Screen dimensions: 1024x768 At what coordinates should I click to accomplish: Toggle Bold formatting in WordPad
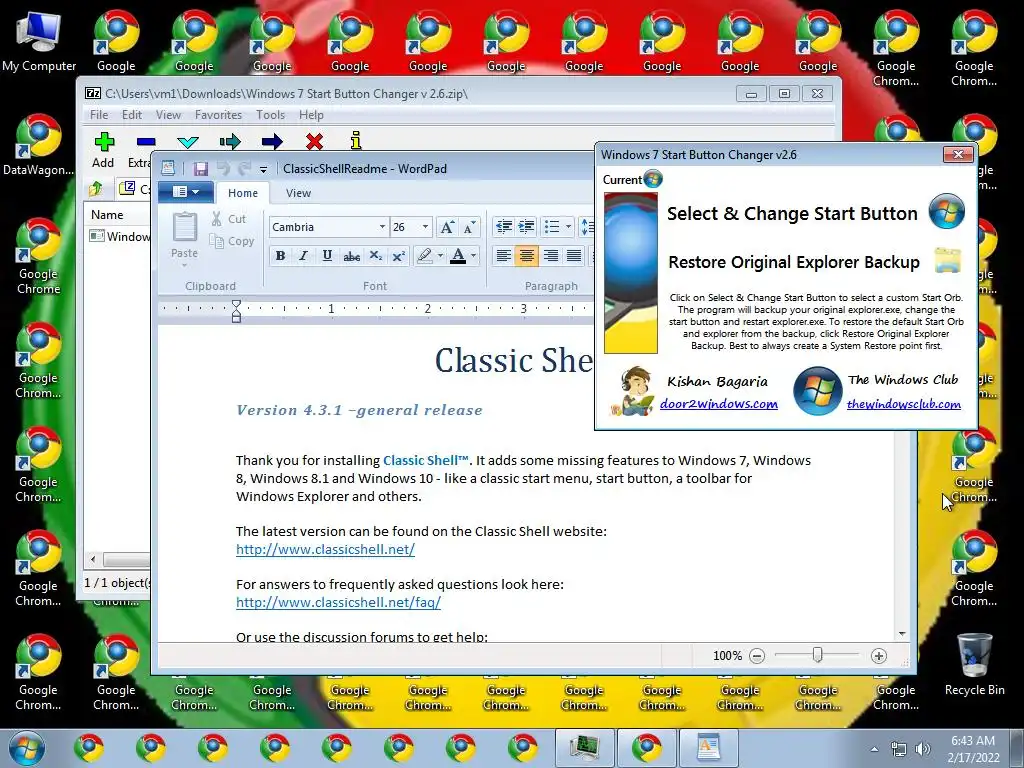pyautogui.click(x=280, y=256)
